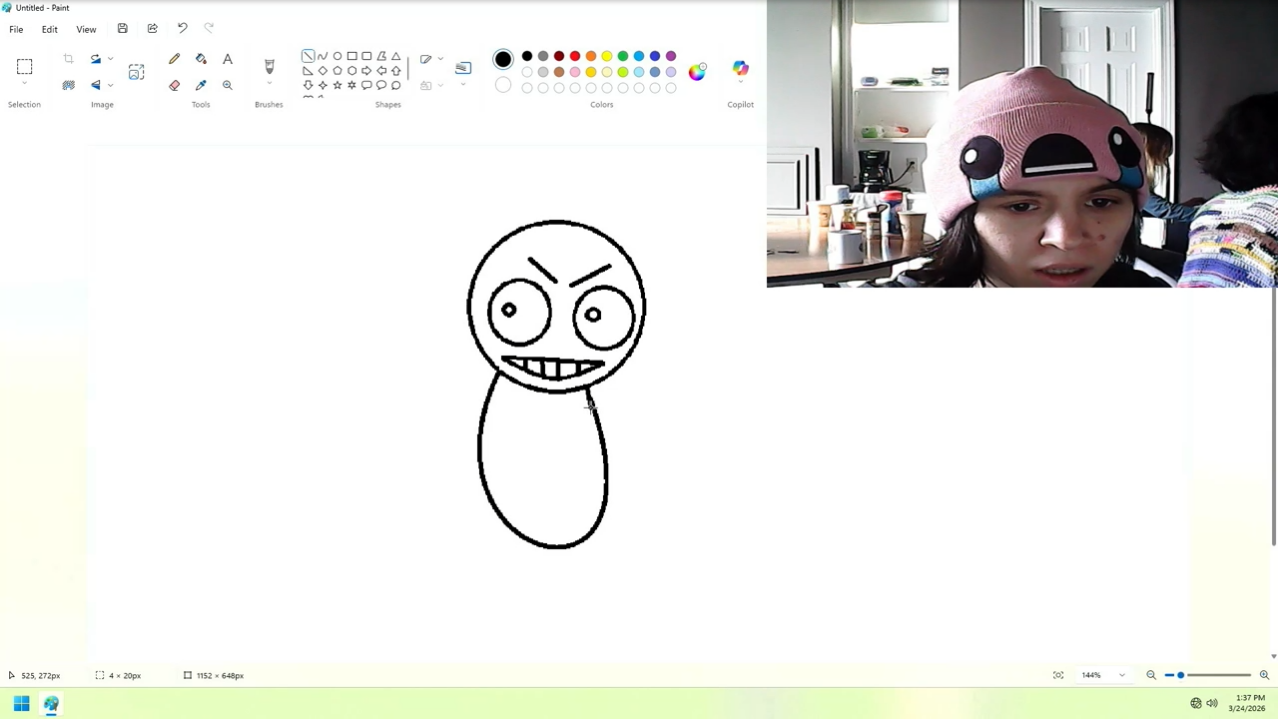
Task: Select the Text tool
Action: pyautogui.click(x=227, y=60)
